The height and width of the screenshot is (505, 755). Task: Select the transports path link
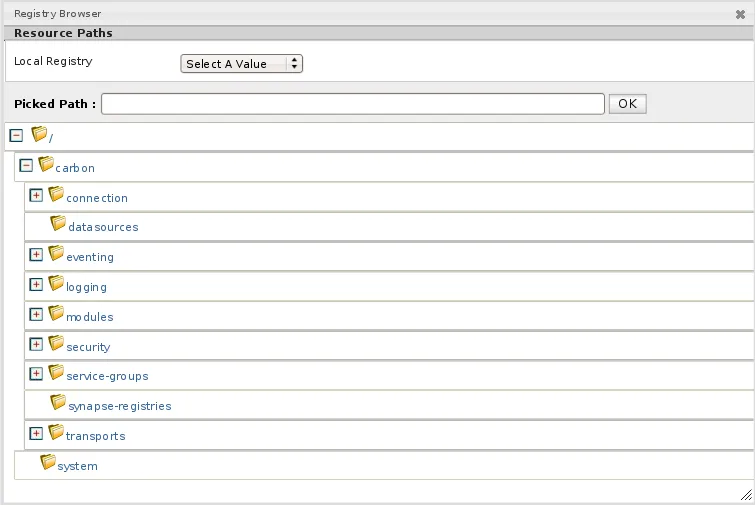tap(96, 436)
